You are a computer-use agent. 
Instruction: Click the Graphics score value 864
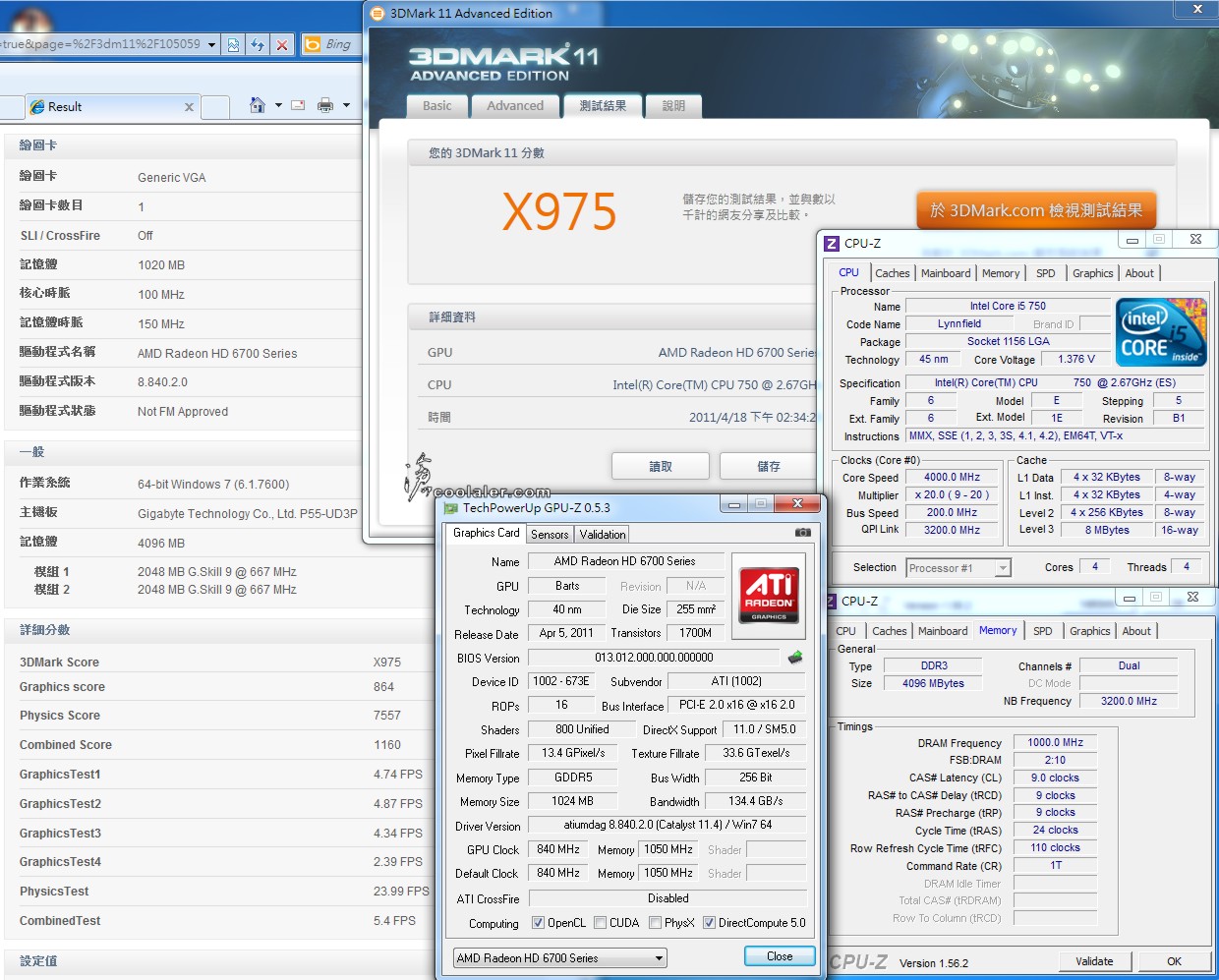pos(383,687)
